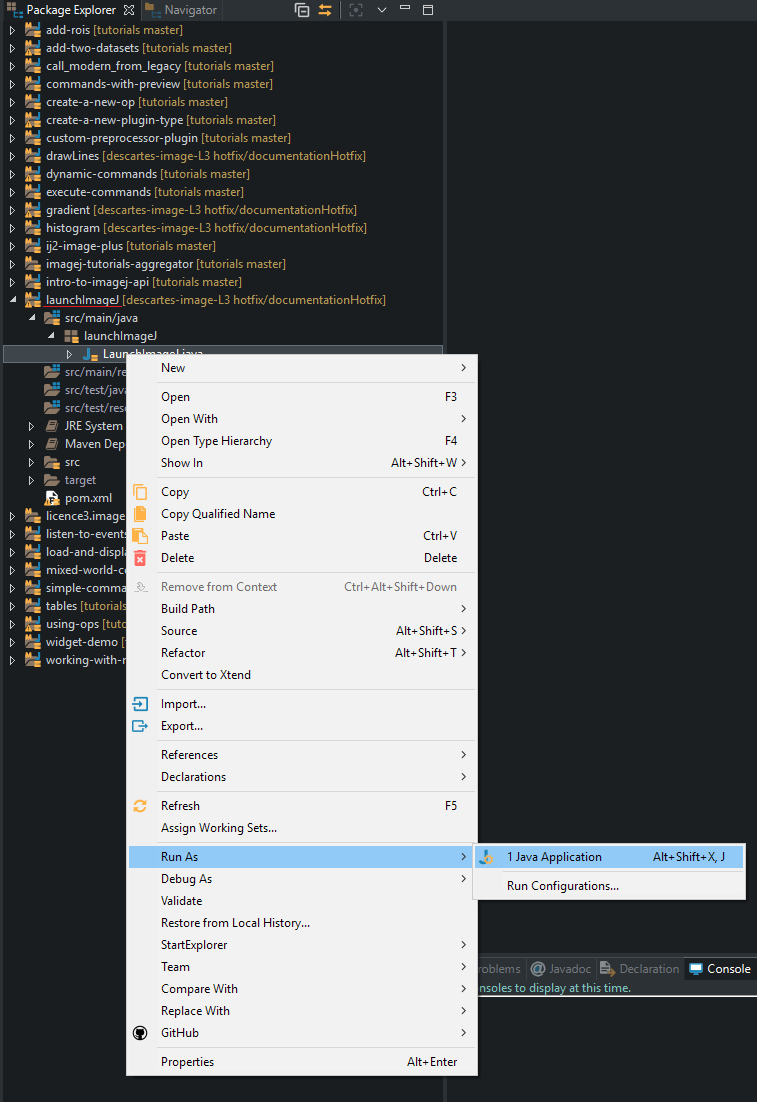Click the Focus on Active Task icon

[x=356, y=10]
